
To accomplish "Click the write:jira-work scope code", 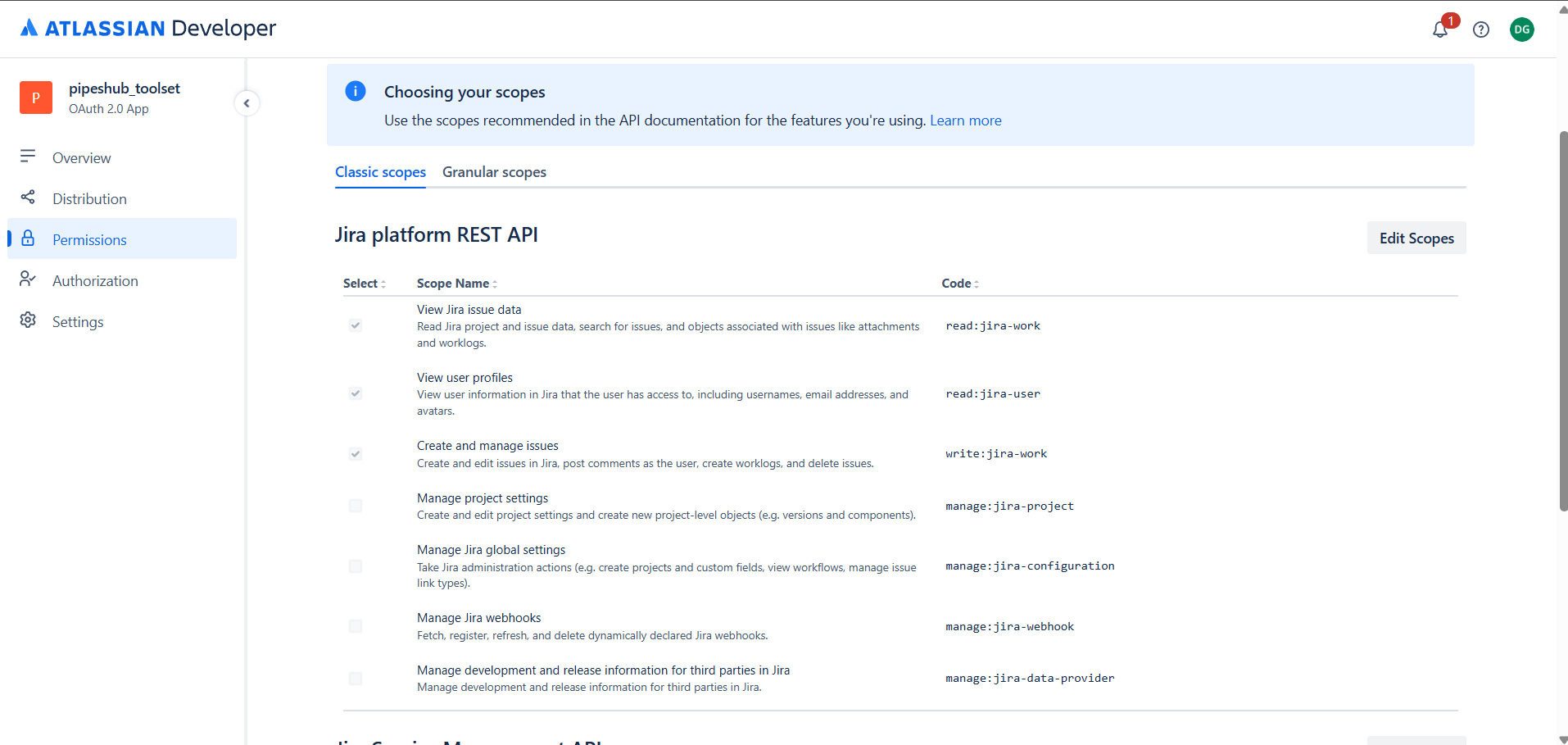I will (x=996, y=454).
